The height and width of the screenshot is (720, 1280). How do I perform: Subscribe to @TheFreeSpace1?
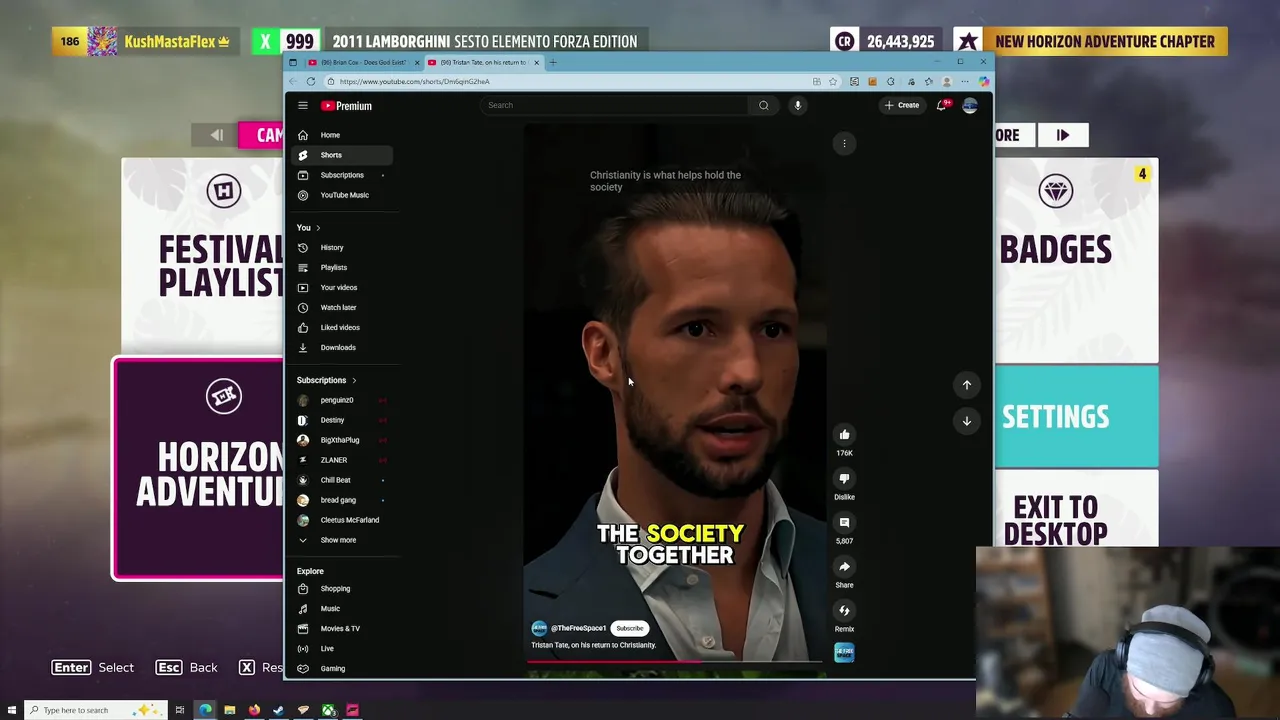tap(630, 628)
